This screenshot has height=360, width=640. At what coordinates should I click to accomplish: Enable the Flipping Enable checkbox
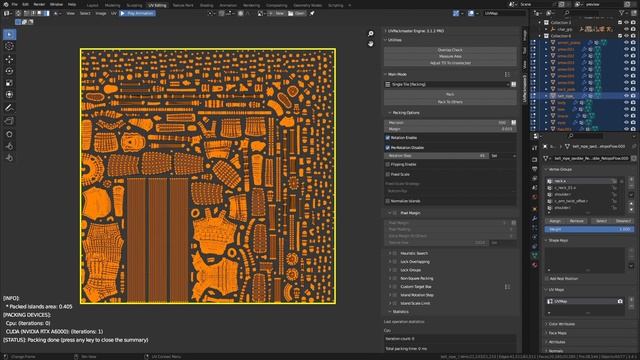pyautogui.click(x=388, y=164)
